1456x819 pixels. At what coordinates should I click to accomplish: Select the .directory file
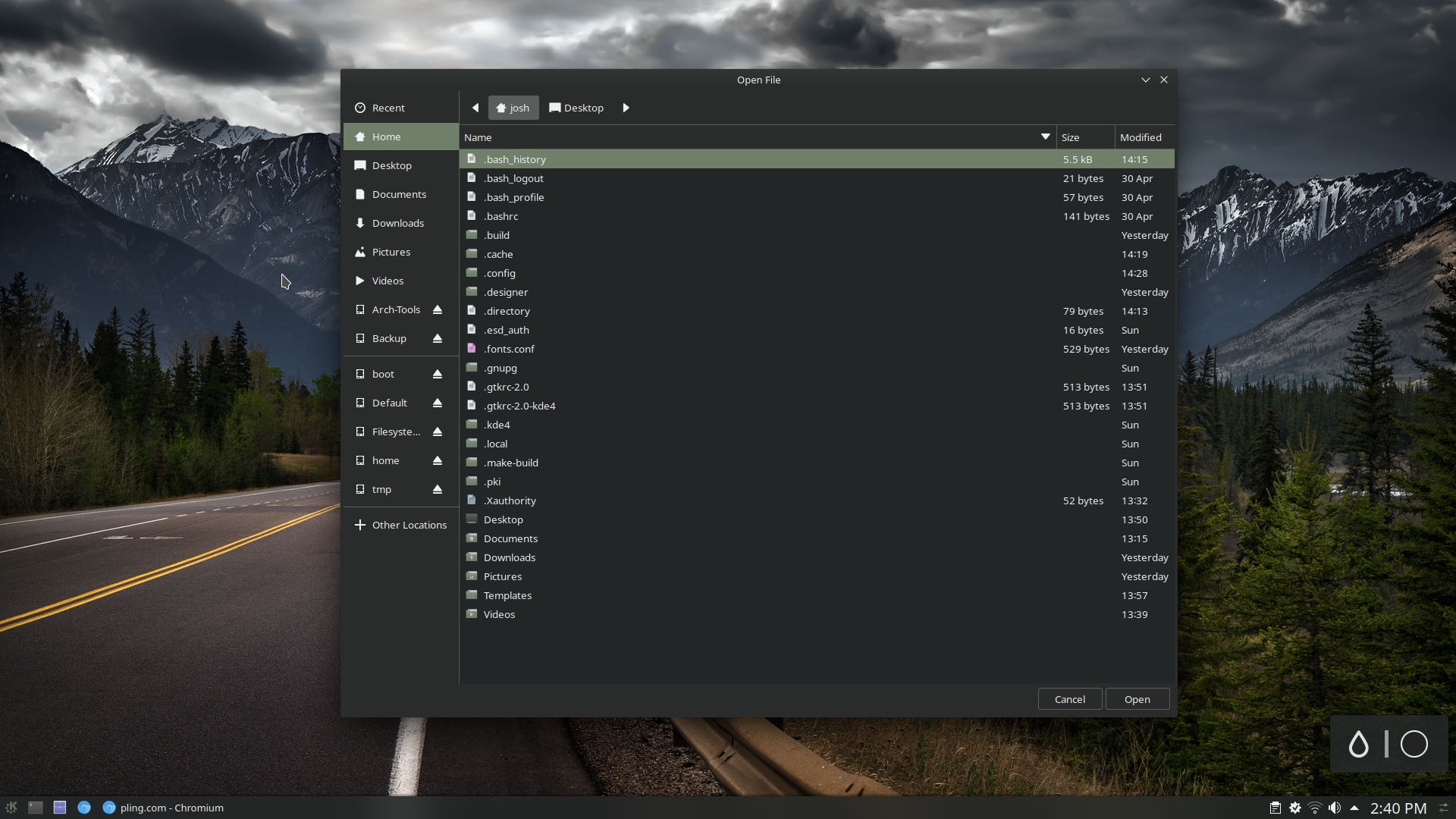817,311
